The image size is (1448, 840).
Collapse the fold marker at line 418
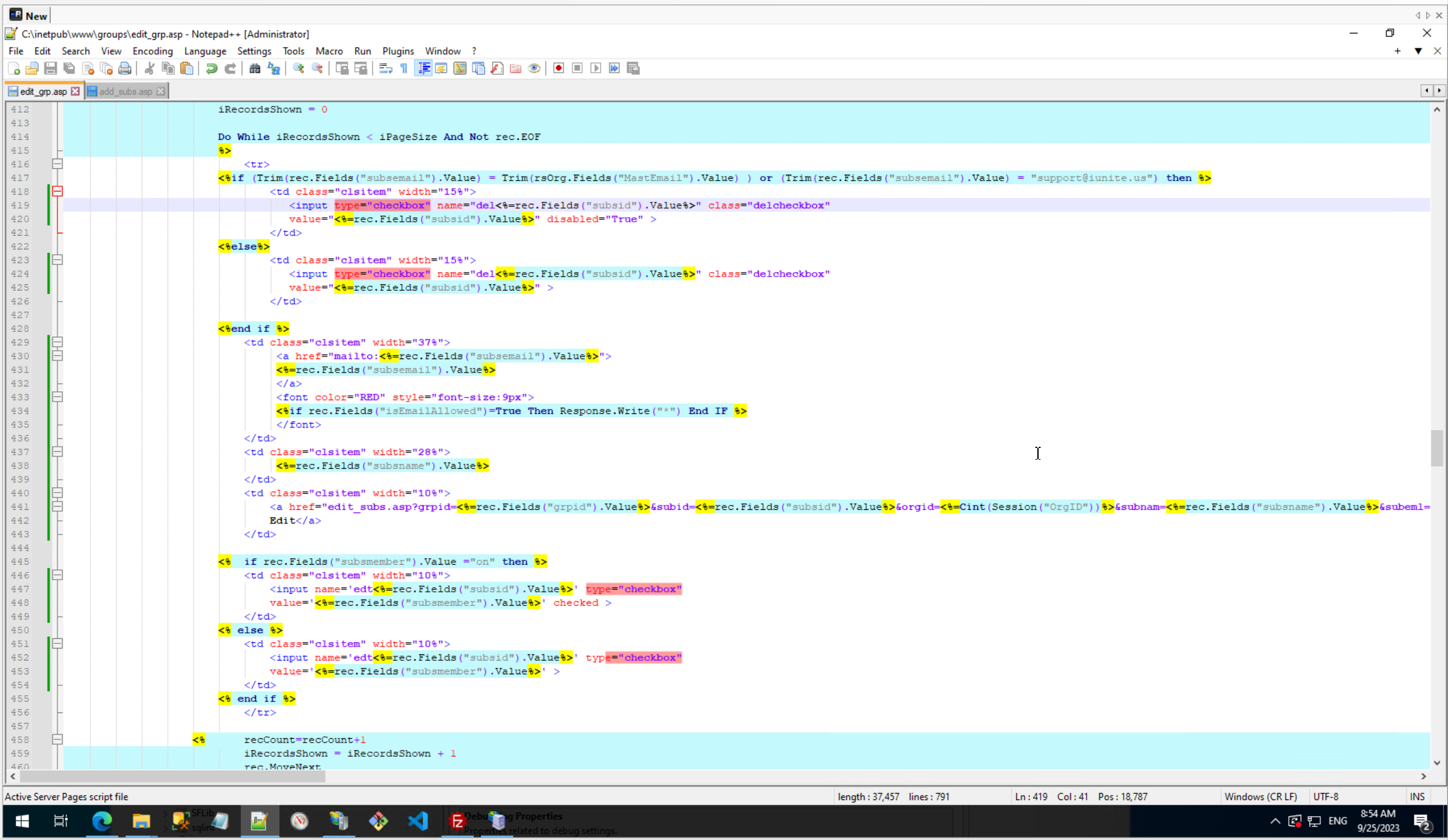(x=57, y=191)
